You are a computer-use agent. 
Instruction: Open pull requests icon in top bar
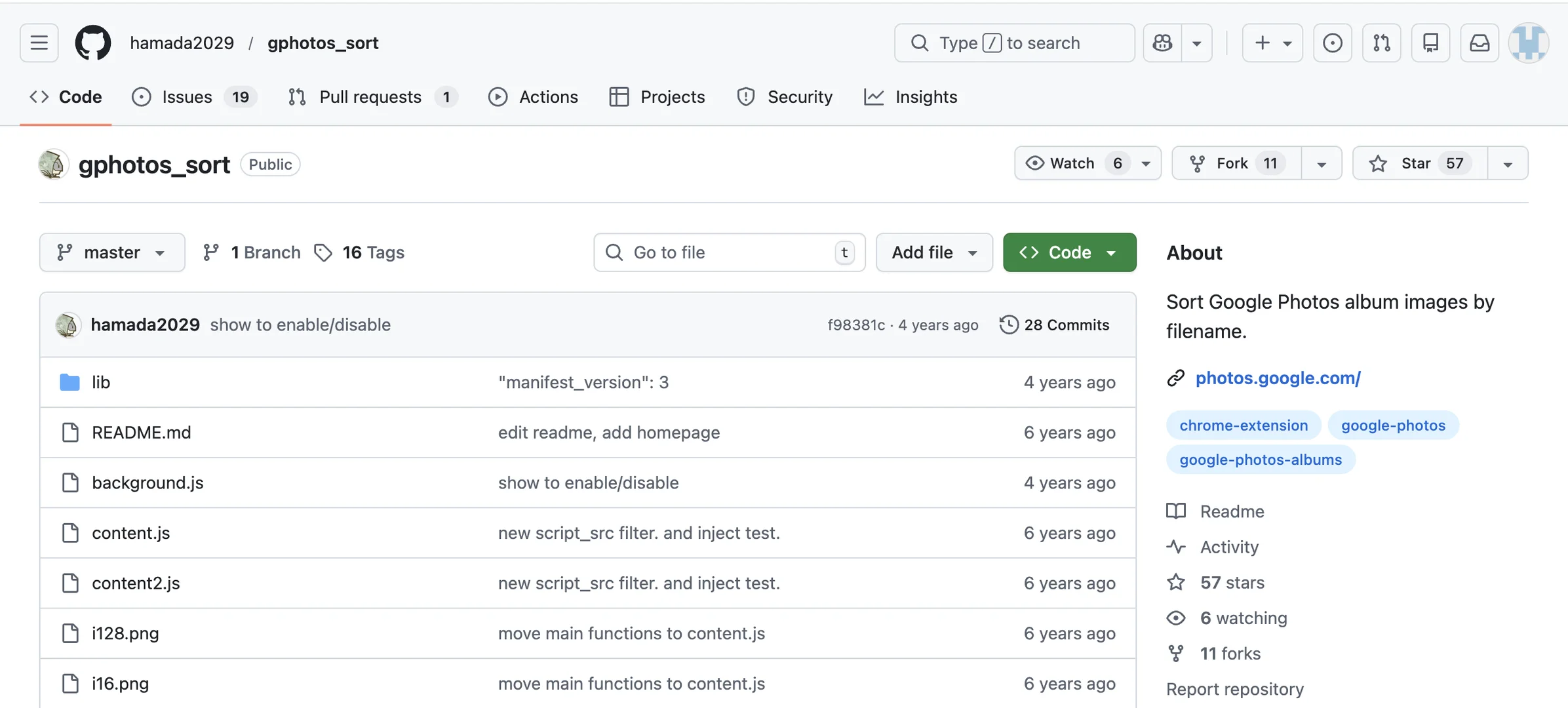pos(1382,43)
